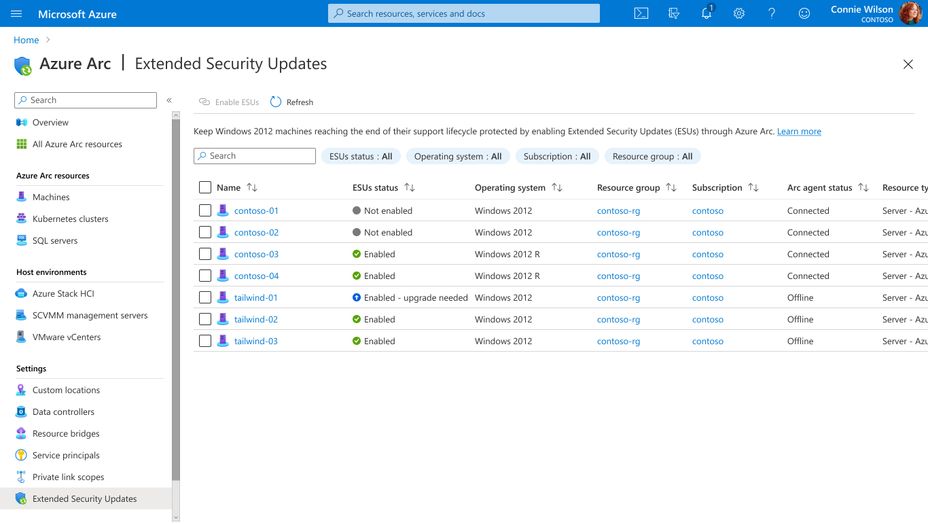
Task: Click the Service principals key icon
Action: [21, 455]
